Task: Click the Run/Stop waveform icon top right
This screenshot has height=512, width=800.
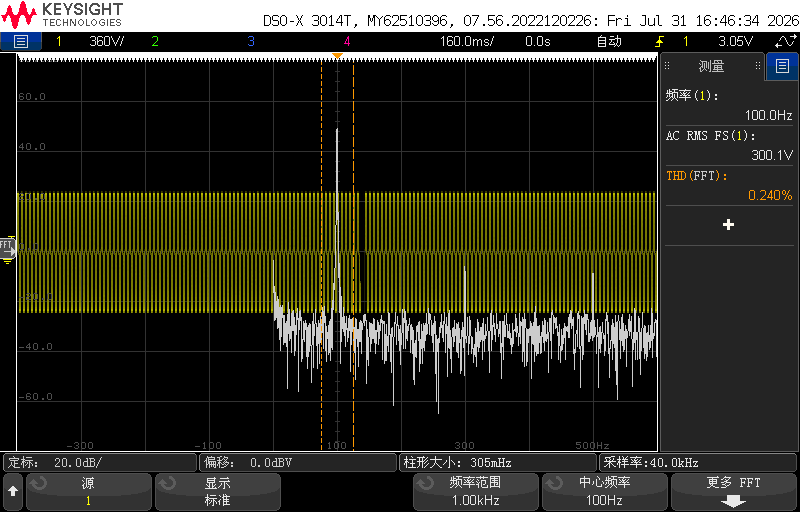Action: 786,41
